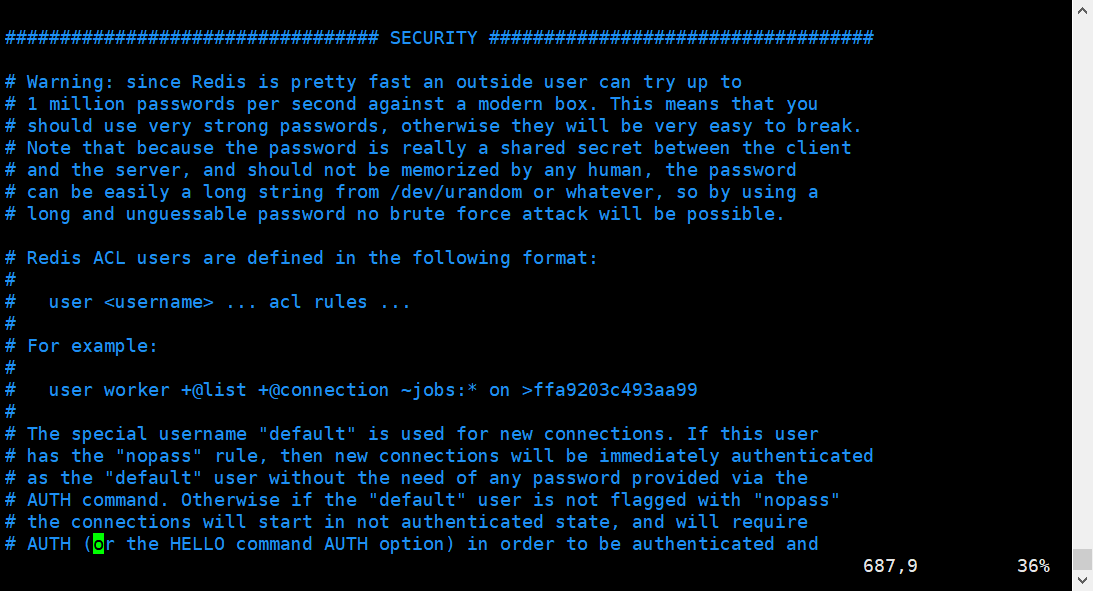
Task: Click the word "worker" in the example
Action: point(136,390)
